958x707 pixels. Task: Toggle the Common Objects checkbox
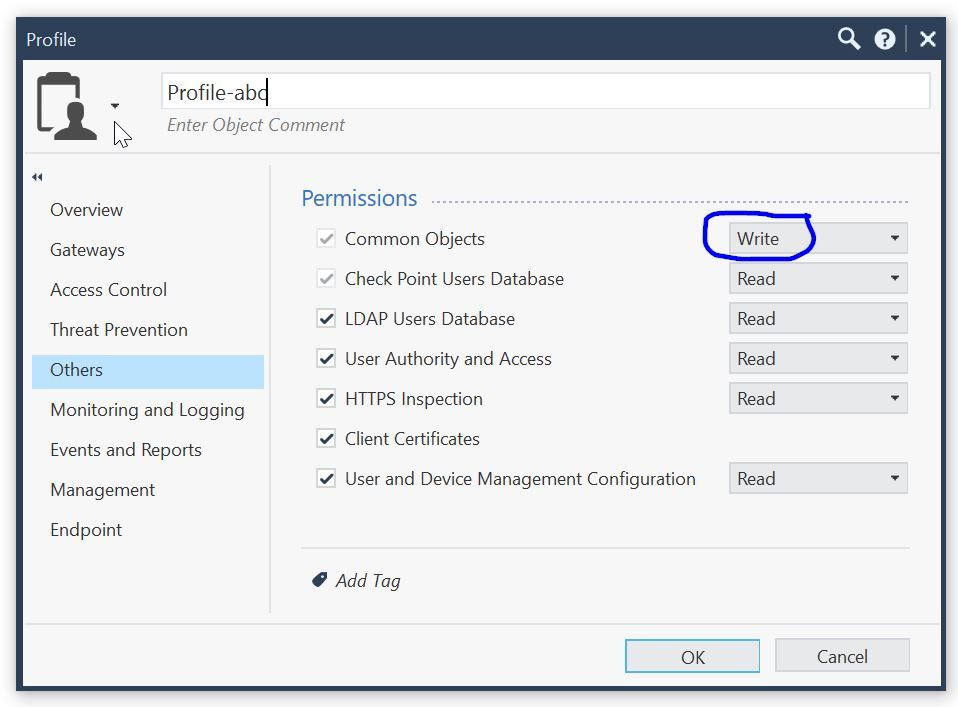pos(326,238)
